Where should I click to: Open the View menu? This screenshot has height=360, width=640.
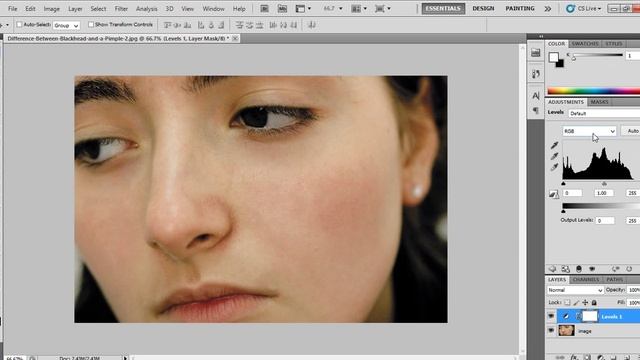click(x=187, y=9)
